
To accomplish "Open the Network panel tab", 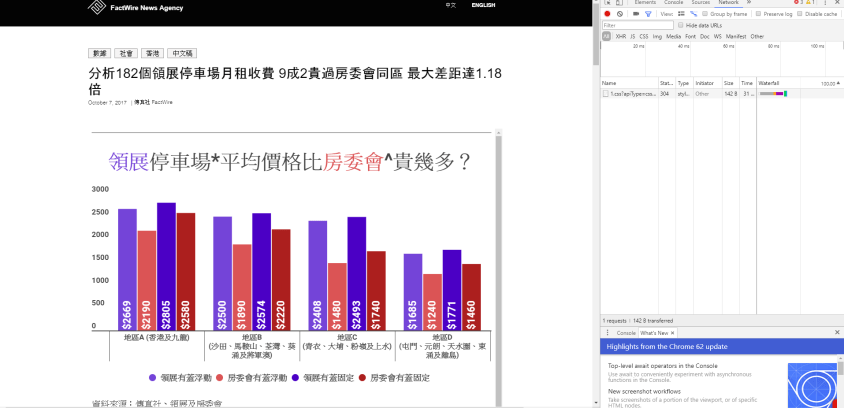I will (x=727, y=3).
